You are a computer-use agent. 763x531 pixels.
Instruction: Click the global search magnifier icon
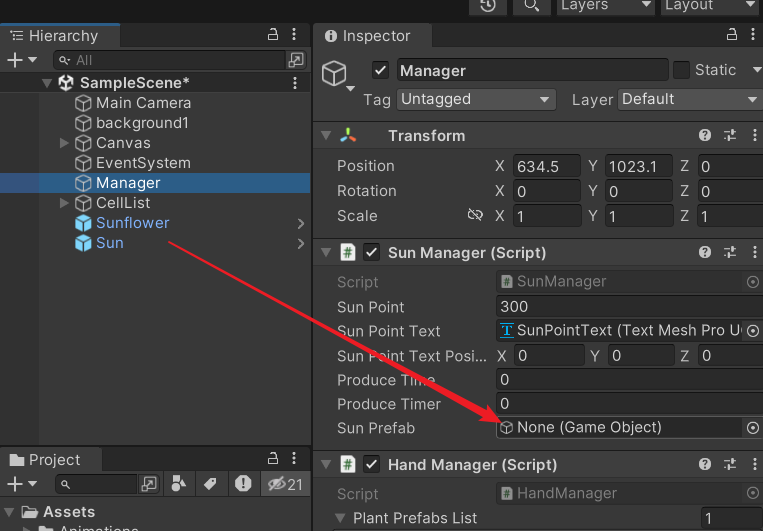click(x=530, y=6)
